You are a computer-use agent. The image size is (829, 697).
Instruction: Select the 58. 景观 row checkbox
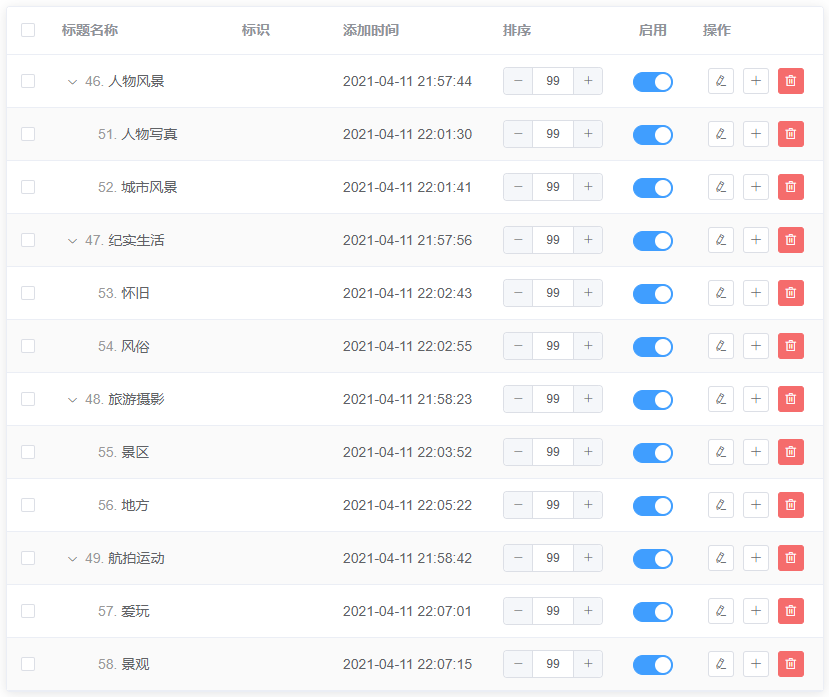[x=28, y=664]
